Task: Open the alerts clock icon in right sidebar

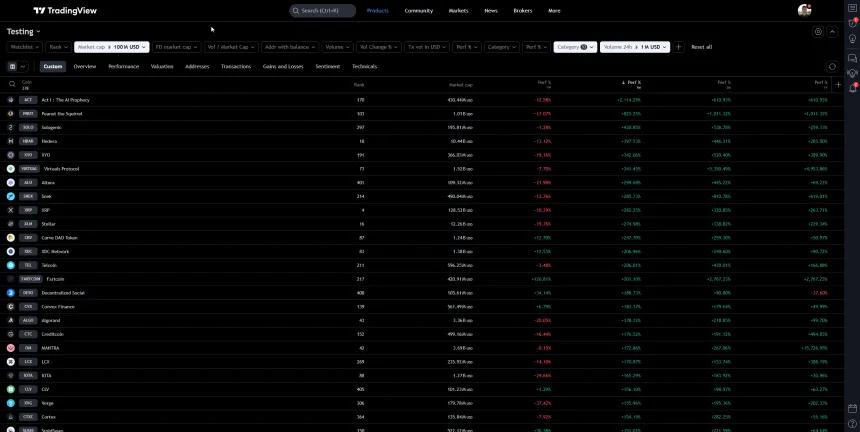Action: click(x=852, y=23)
